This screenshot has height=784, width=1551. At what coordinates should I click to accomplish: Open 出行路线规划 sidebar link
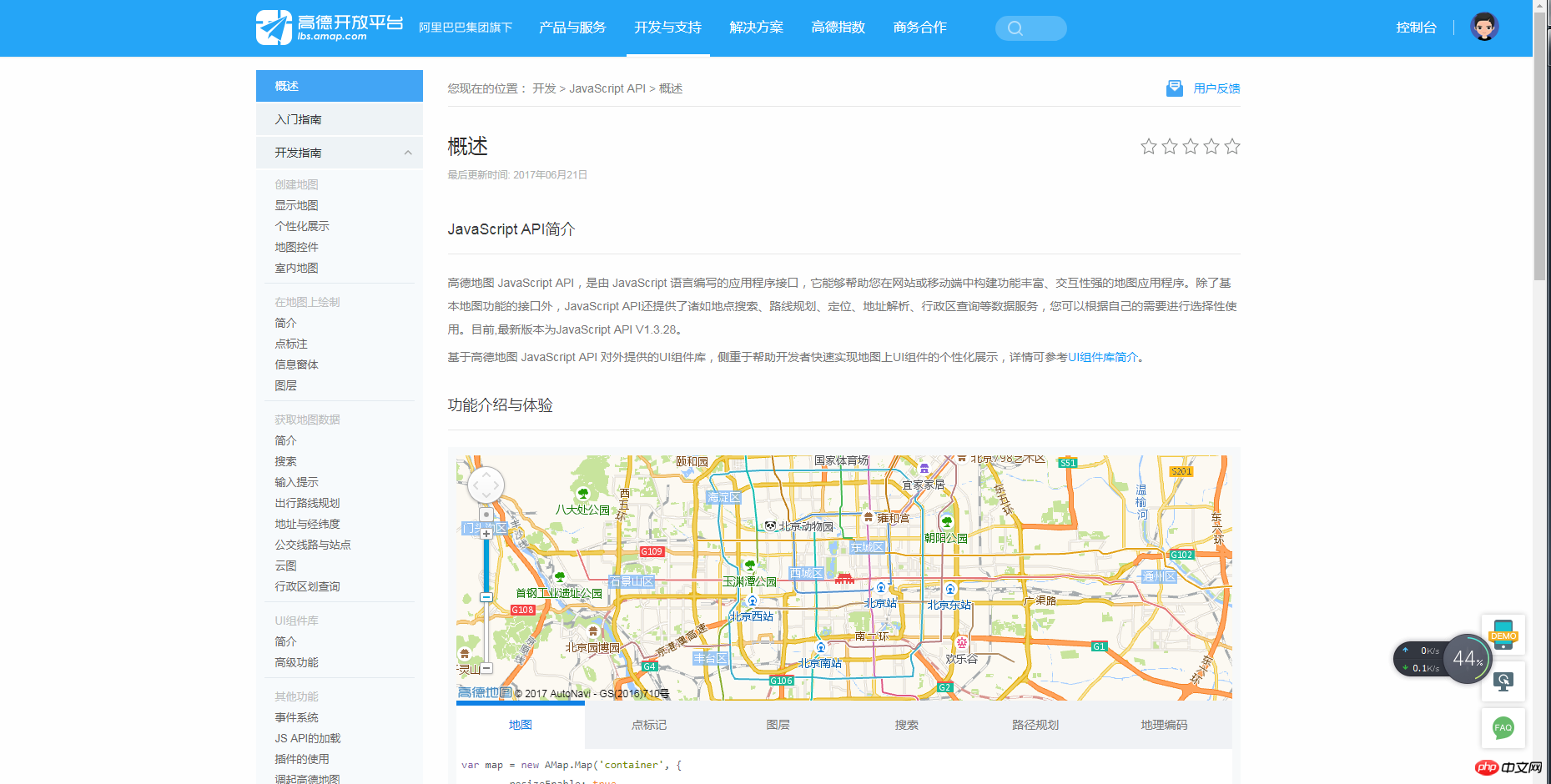pos(307,503)
